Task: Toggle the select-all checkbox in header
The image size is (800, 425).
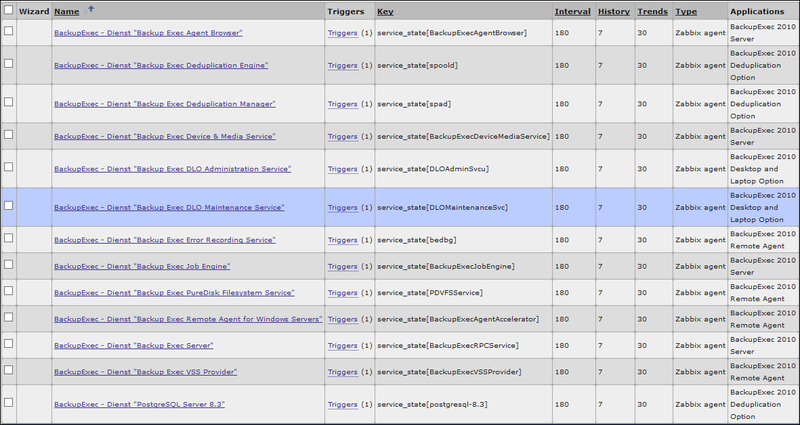Action: pyautogui.click(x=9, y=11)
